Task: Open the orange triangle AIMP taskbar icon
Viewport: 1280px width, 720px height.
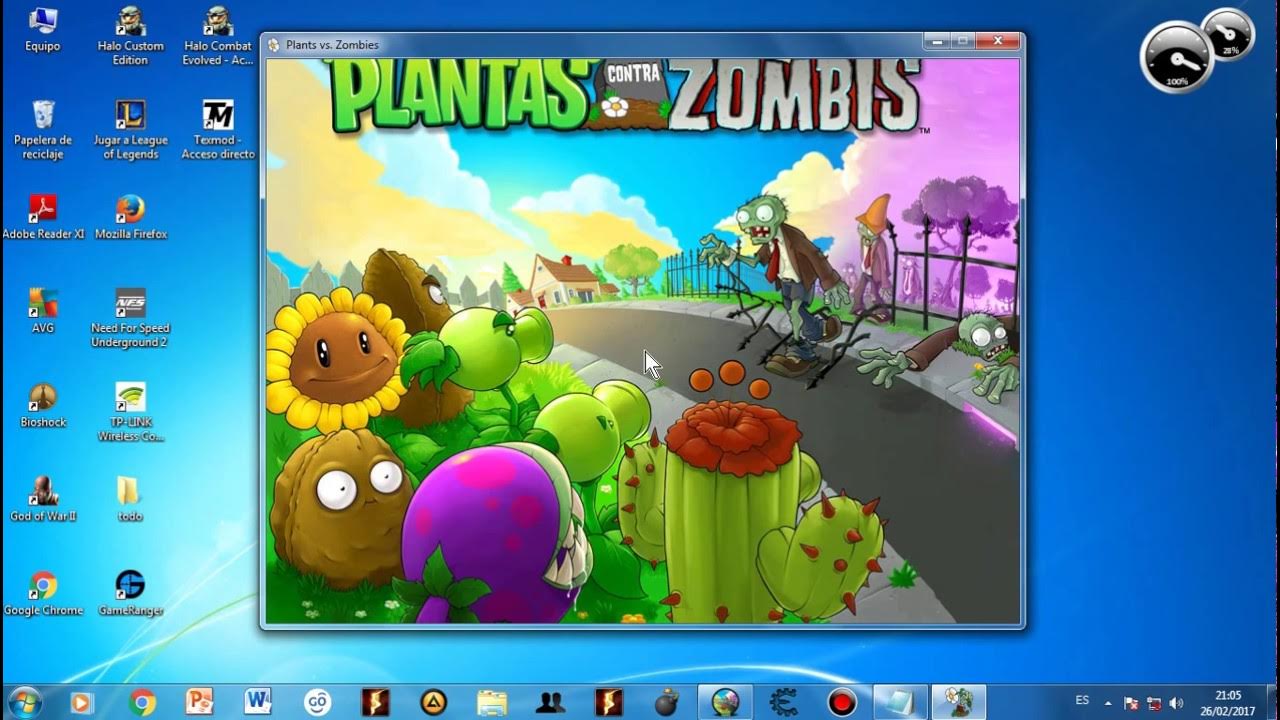Action: click(x=433, y=702)
